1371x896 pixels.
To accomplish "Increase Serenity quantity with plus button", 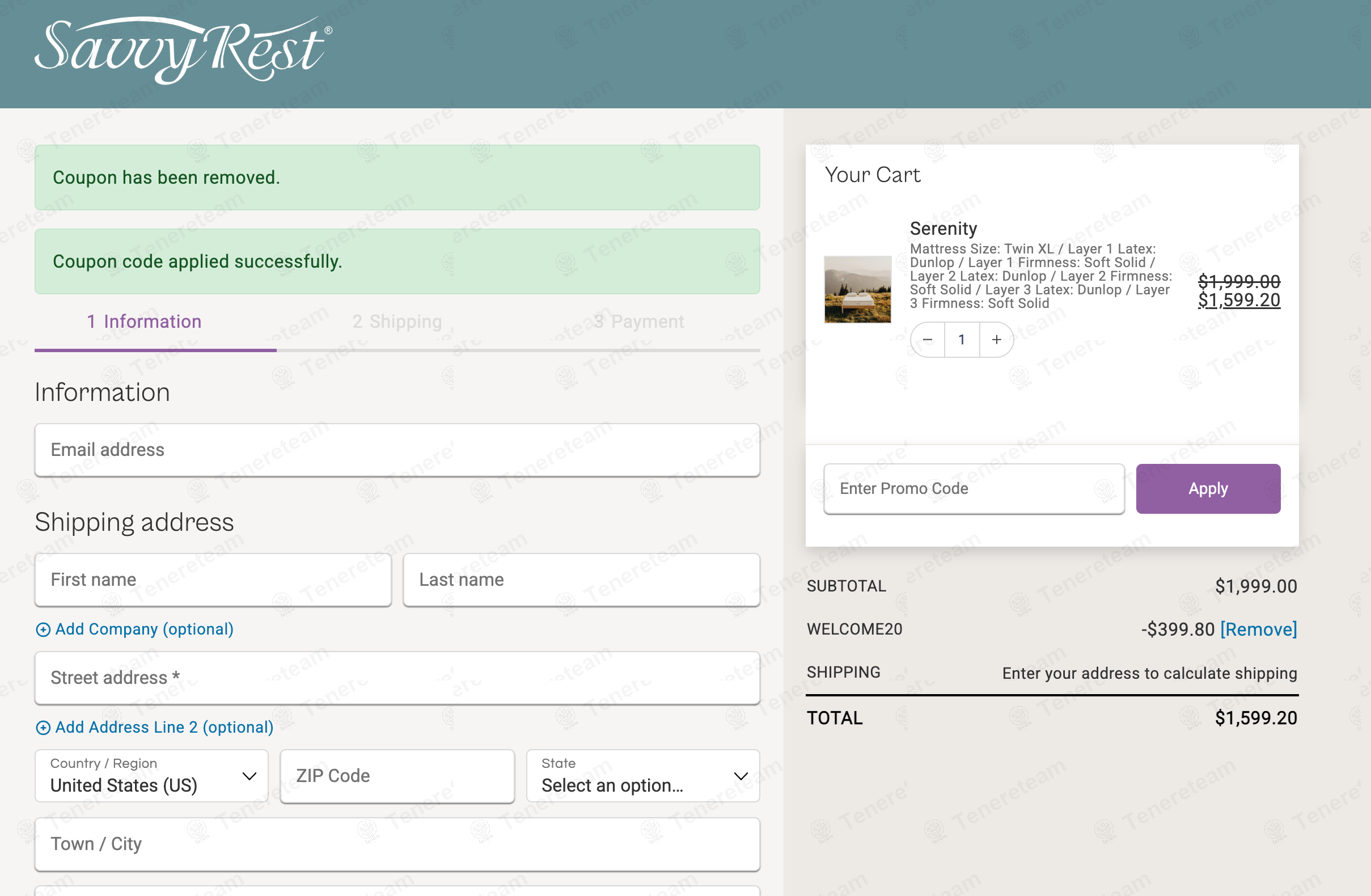I will point(997,340).
